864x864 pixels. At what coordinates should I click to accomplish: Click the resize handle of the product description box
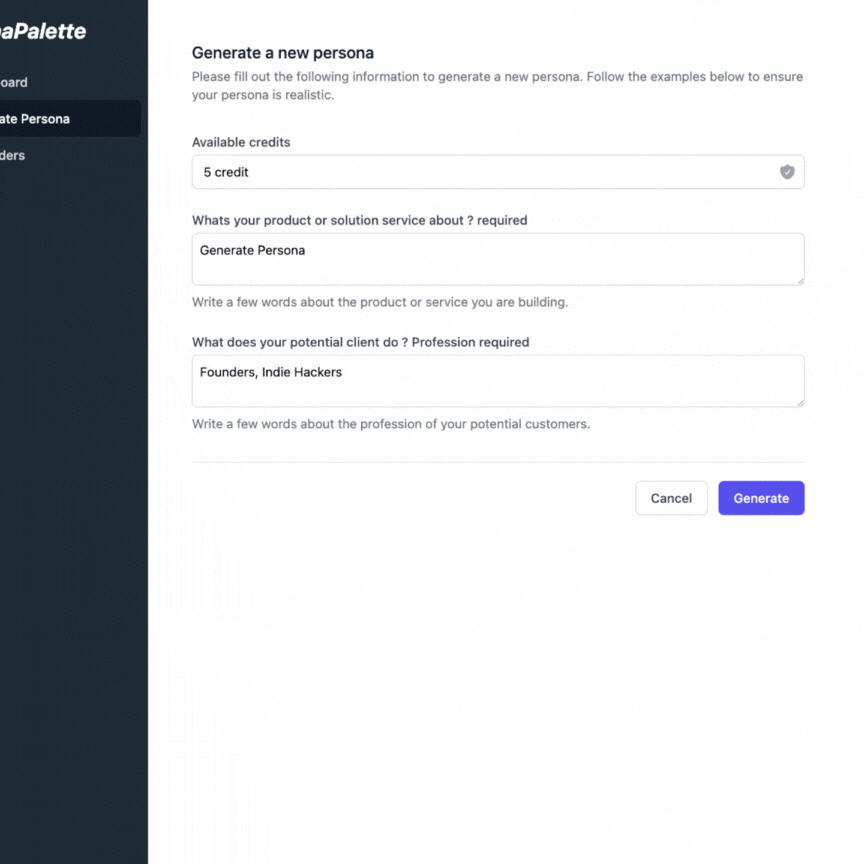[800, 281]
